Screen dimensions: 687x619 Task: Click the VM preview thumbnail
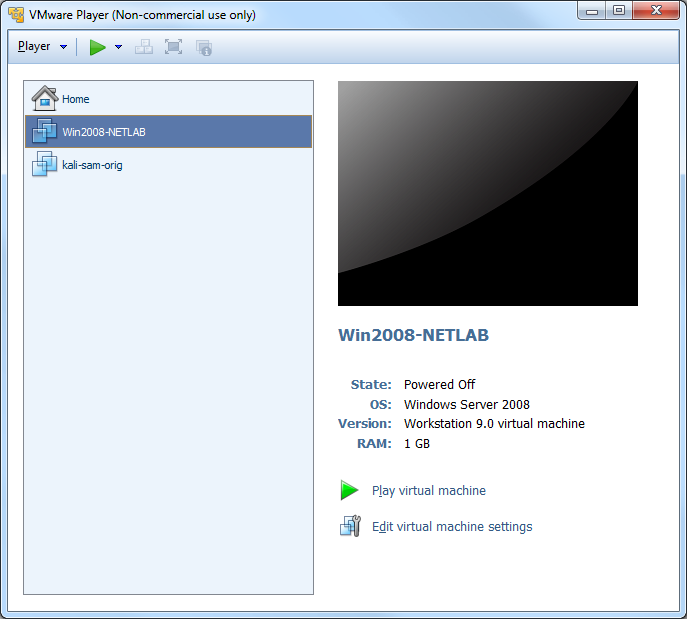[488, 193]
